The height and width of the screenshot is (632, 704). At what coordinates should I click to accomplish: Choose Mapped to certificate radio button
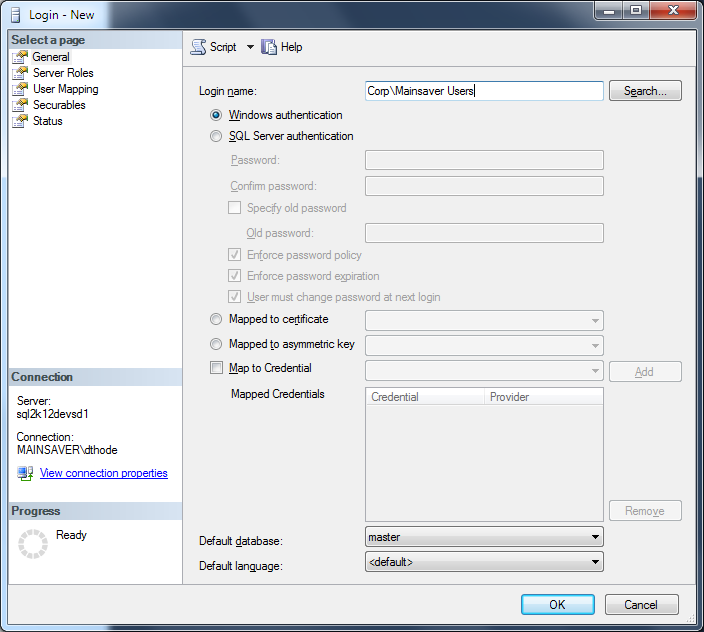216,319
